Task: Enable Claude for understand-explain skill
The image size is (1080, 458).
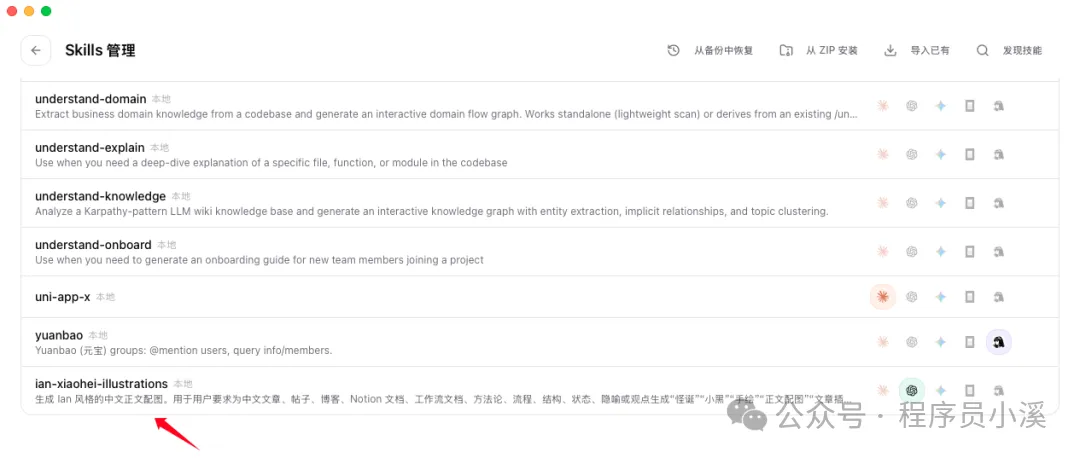Action: [882, 155]
